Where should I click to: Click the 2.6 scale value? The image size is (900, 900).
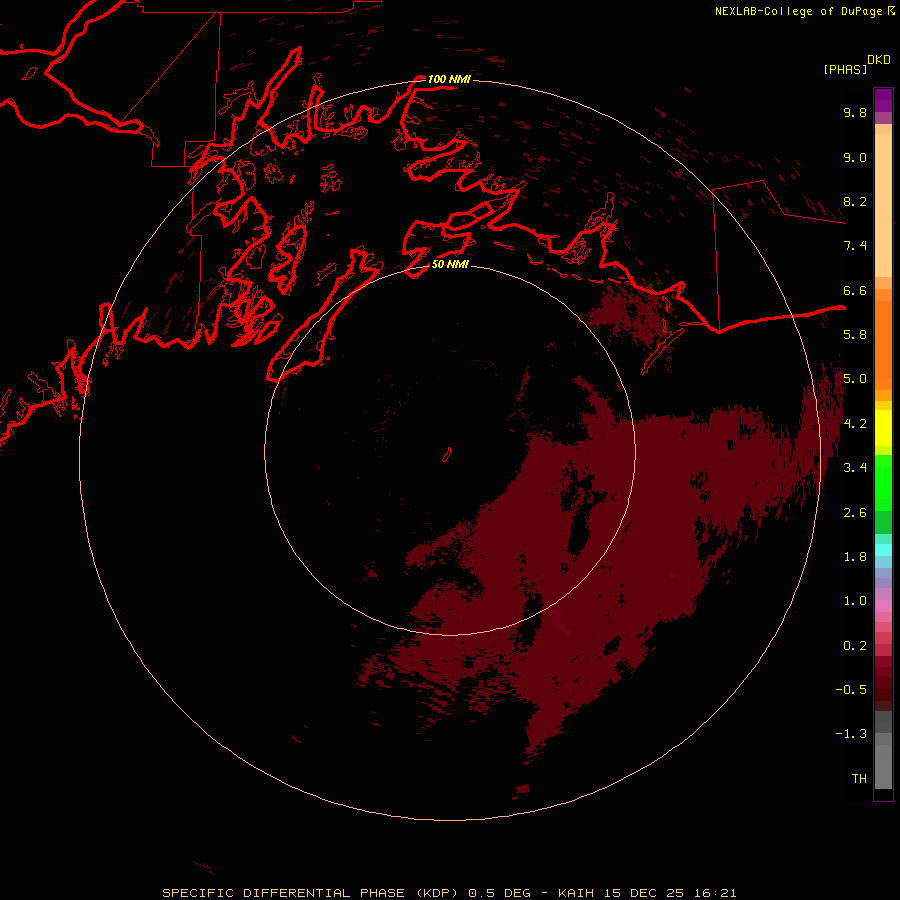click(x=855, y=513)
